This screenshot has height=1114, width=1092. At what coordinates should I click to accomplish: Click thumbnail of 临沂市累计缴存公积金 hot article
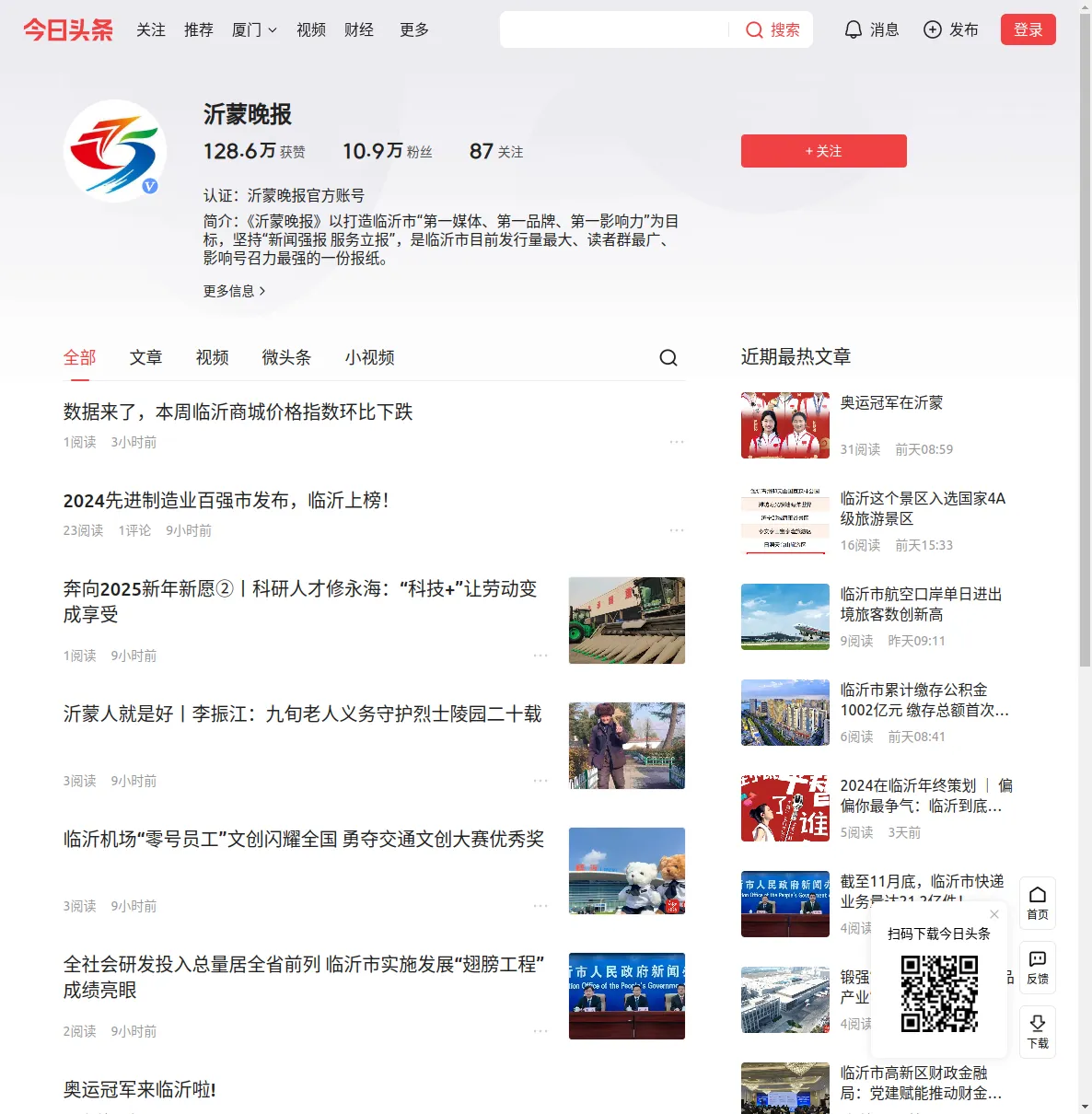[x=785, y=713]
